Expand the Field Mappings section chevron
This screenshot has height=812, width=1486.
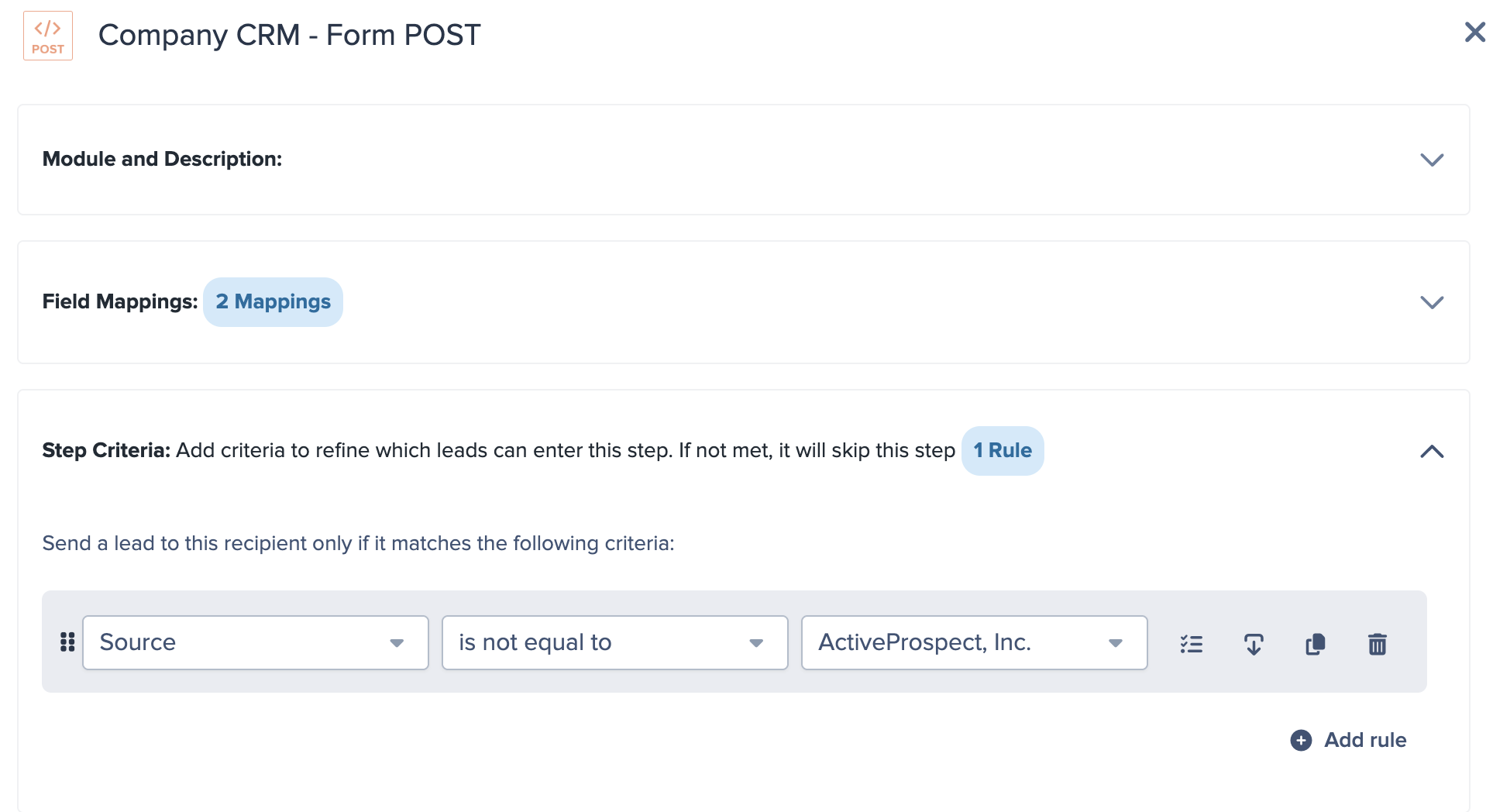(1431, 302)
